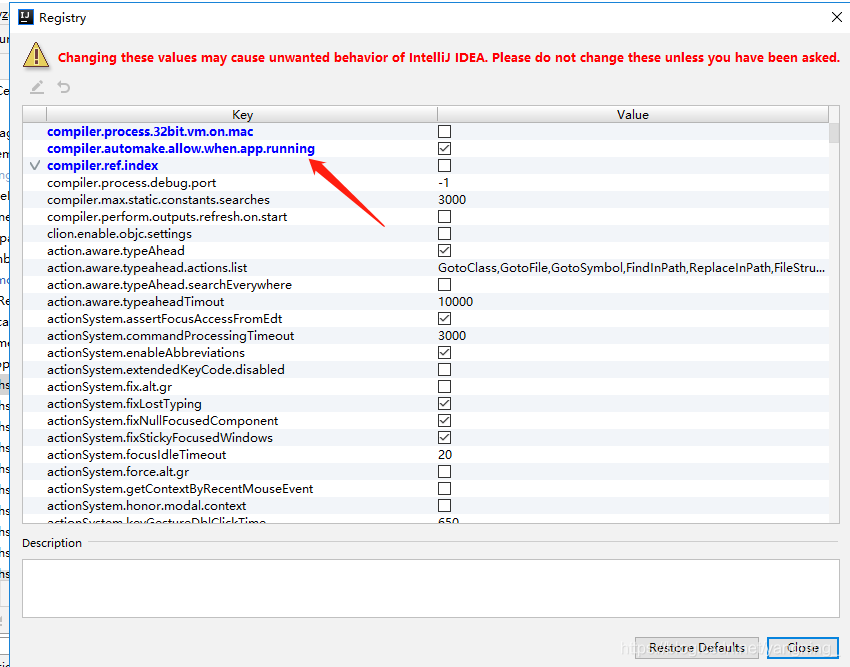Click the Restore Defaults button
This screenshot has width=850, height=667.
(x=697, y=647)
